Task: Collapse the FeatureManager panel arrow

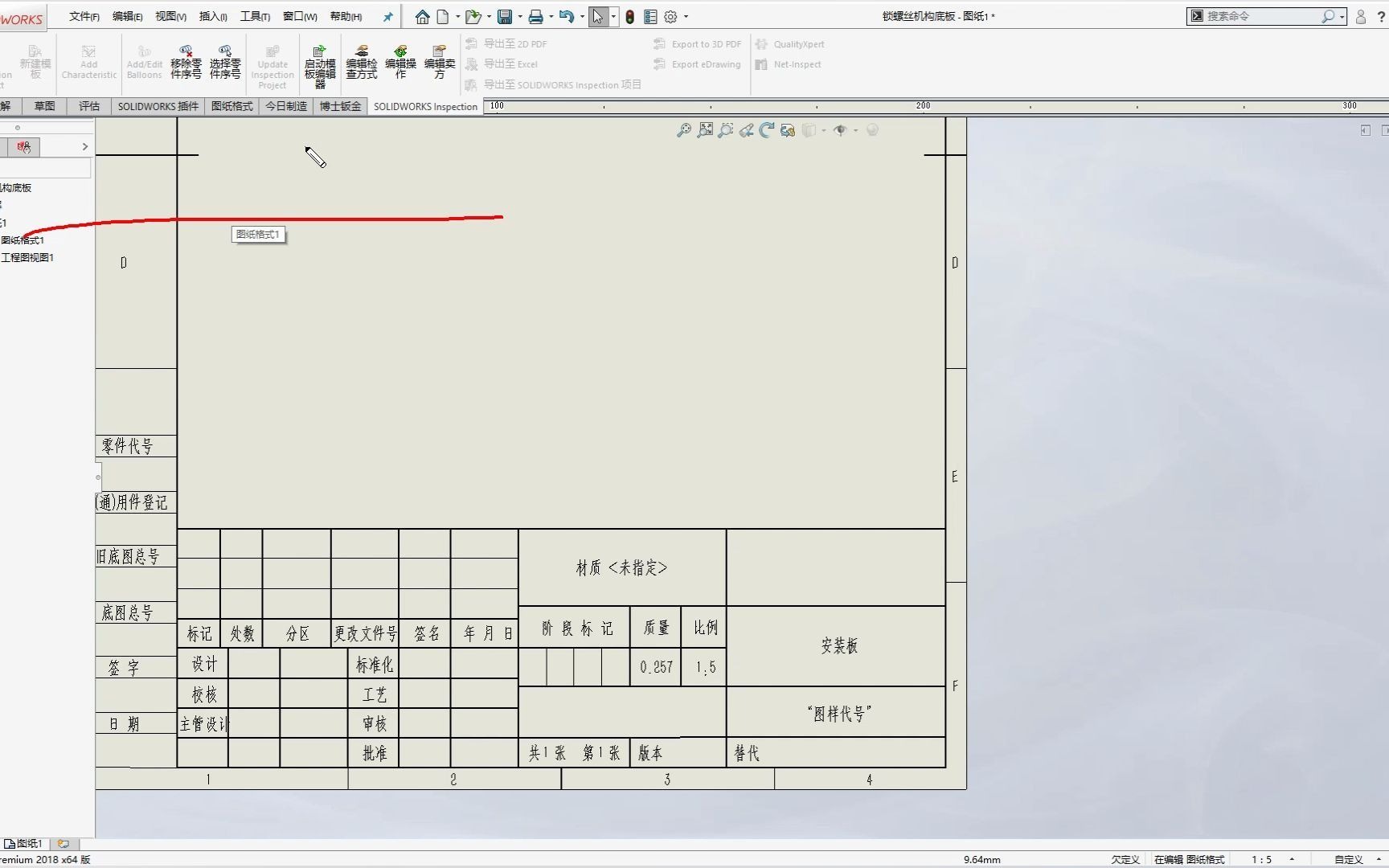Action: click(84, 146)
